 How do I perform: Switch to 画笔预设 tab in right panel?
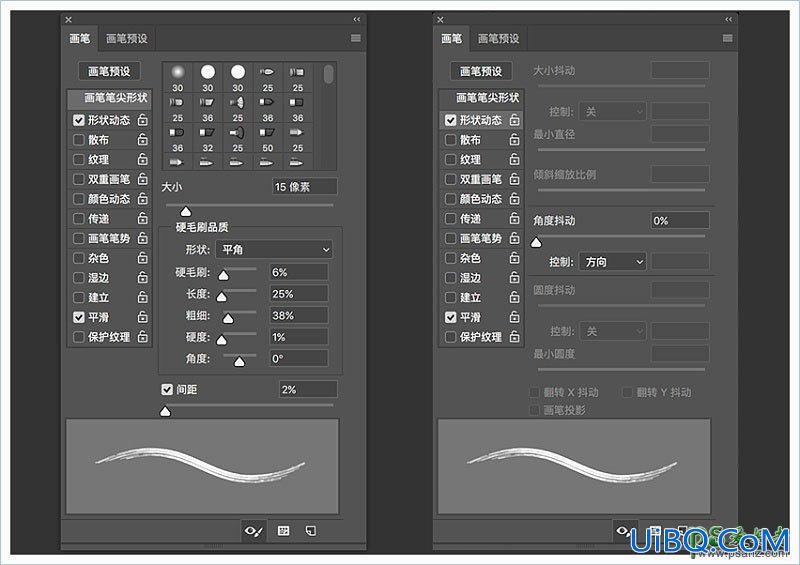point(498,38)
